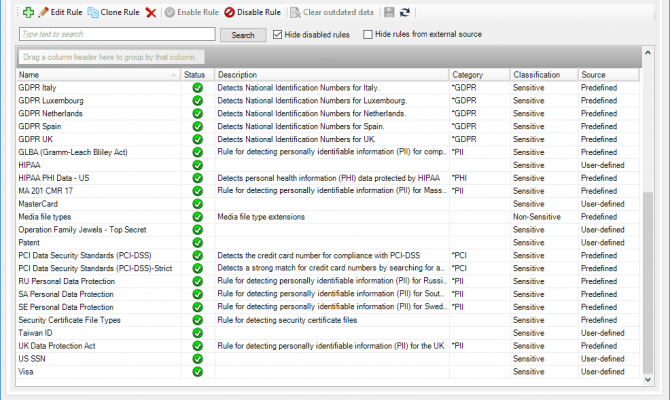Sort by the Category column header
Image resolution: width=670 pixels, height=400 pixels.
480,75
